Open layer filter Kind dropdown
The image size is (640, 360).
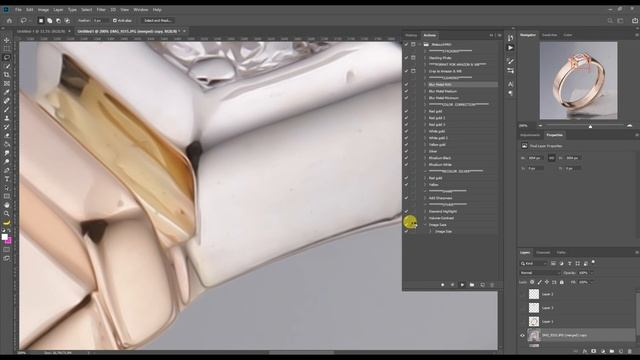533,264
